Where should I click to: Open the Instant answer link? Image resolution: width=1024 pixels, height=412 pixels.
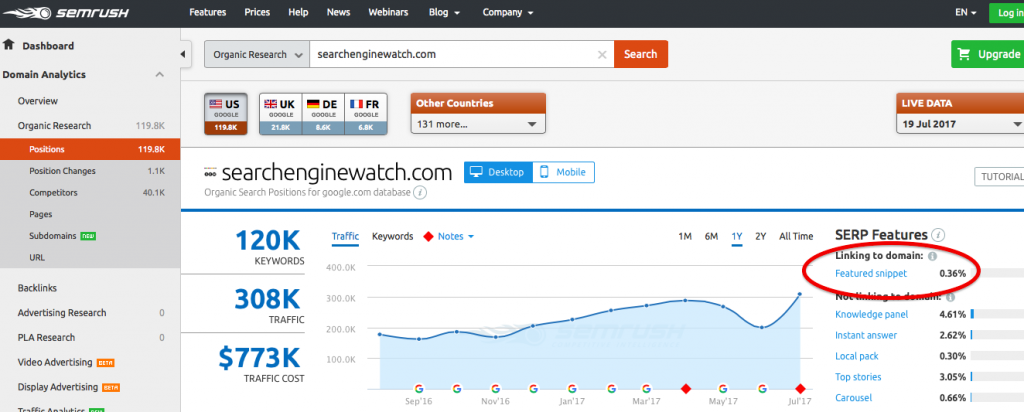866,336
